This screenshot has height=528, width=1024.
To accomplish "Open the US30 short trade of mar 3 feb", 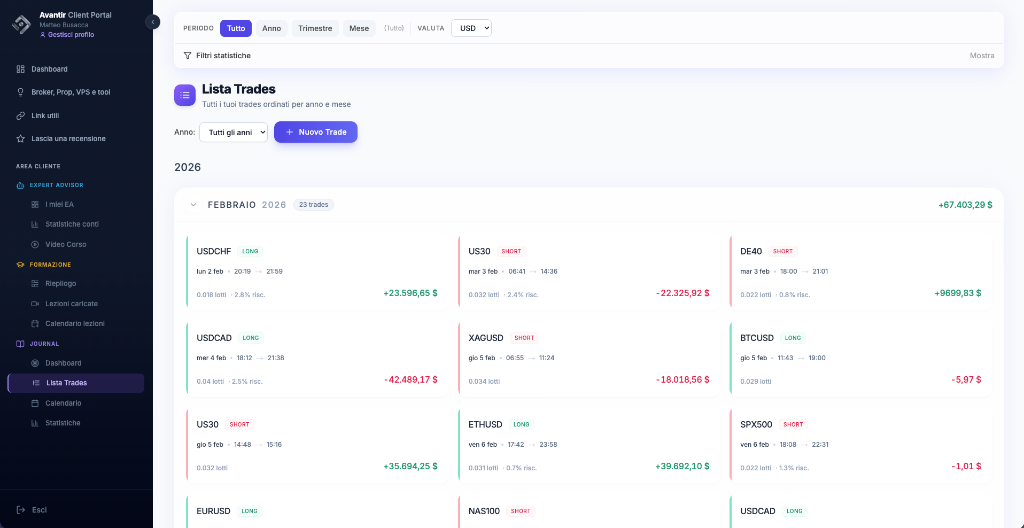I will coord(589,271).
